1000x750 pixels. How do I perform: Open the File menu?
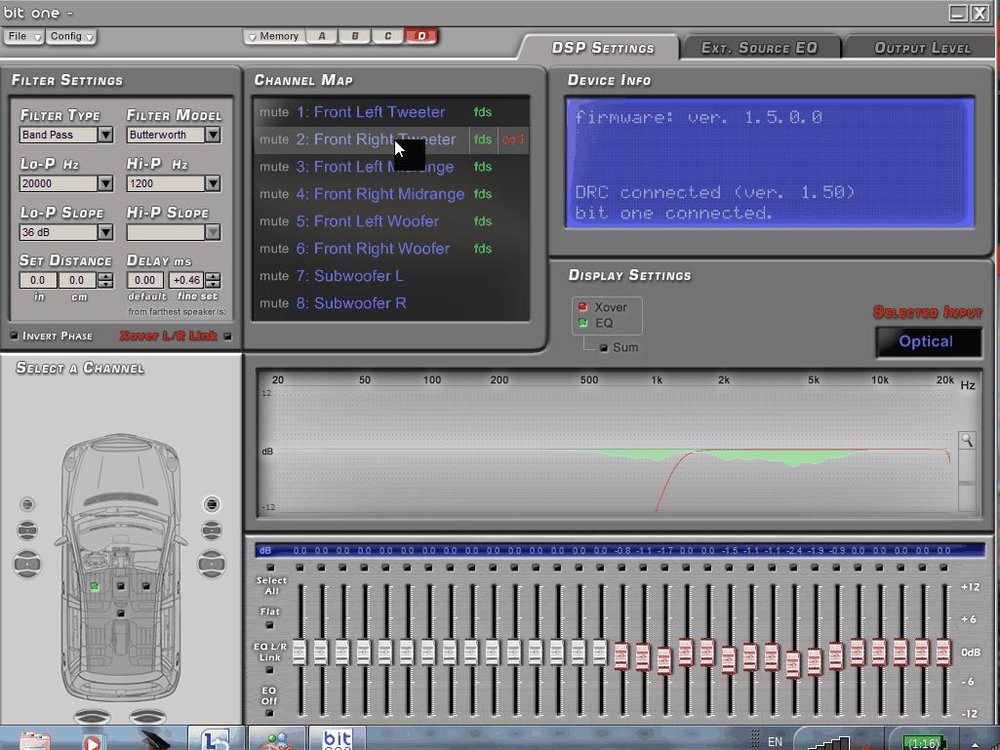(24, 36)
